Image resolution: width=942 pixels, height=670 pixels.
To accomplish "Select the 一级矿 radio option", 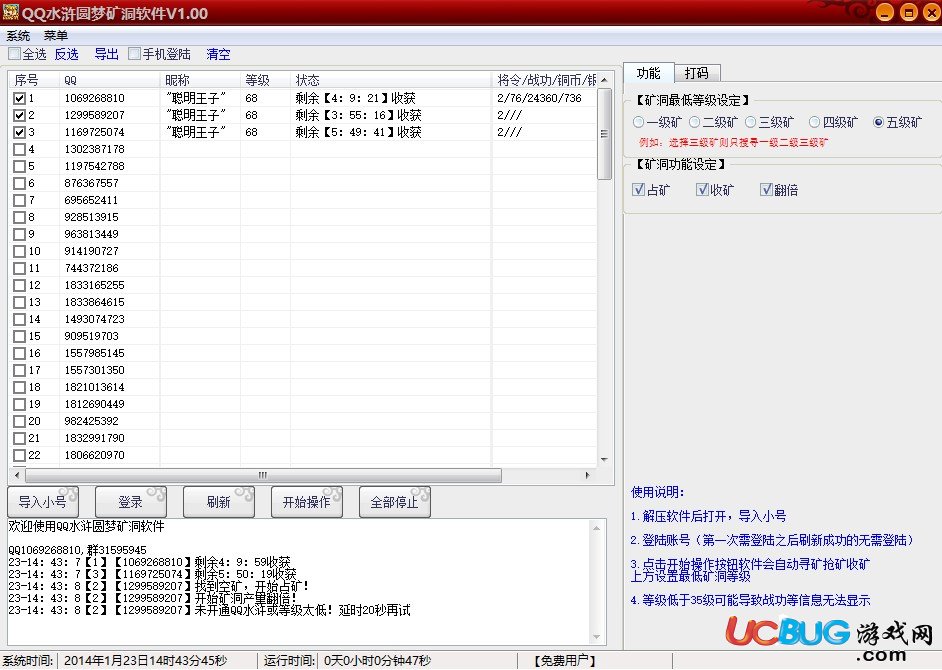I will click(x=639, y=123).
